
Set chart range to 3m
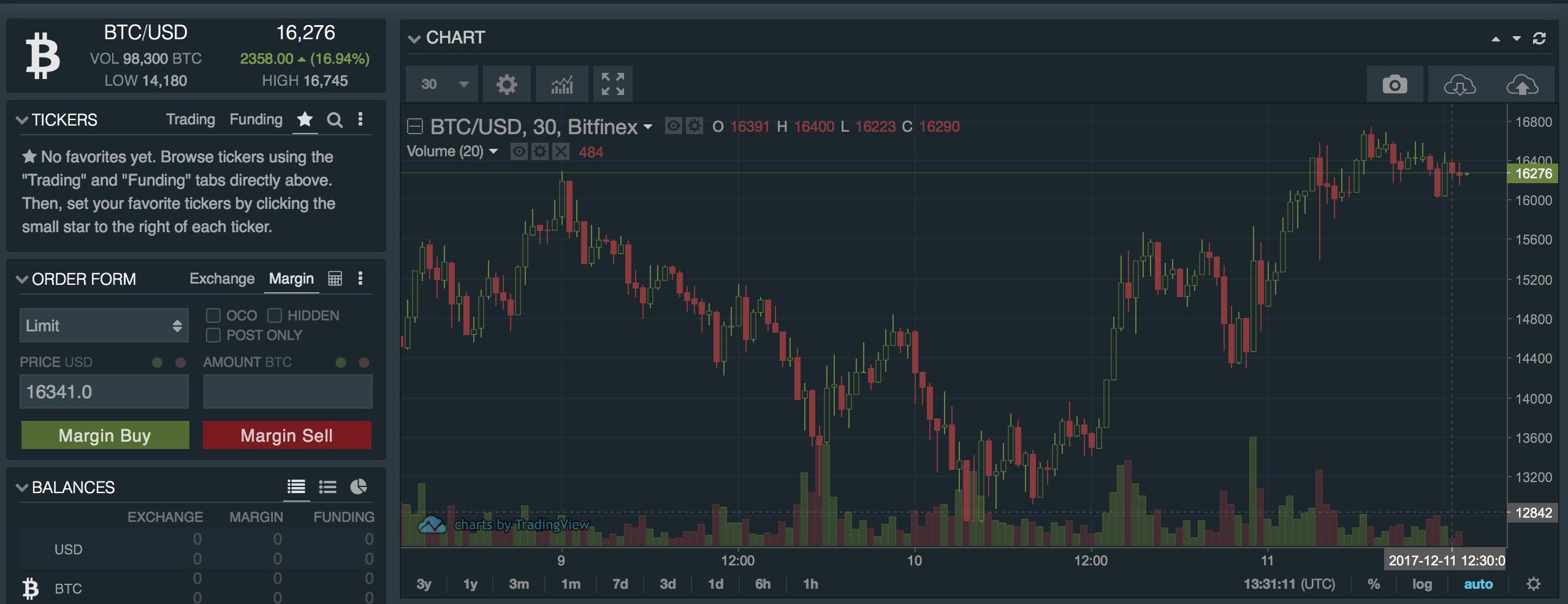click(519, 584)
